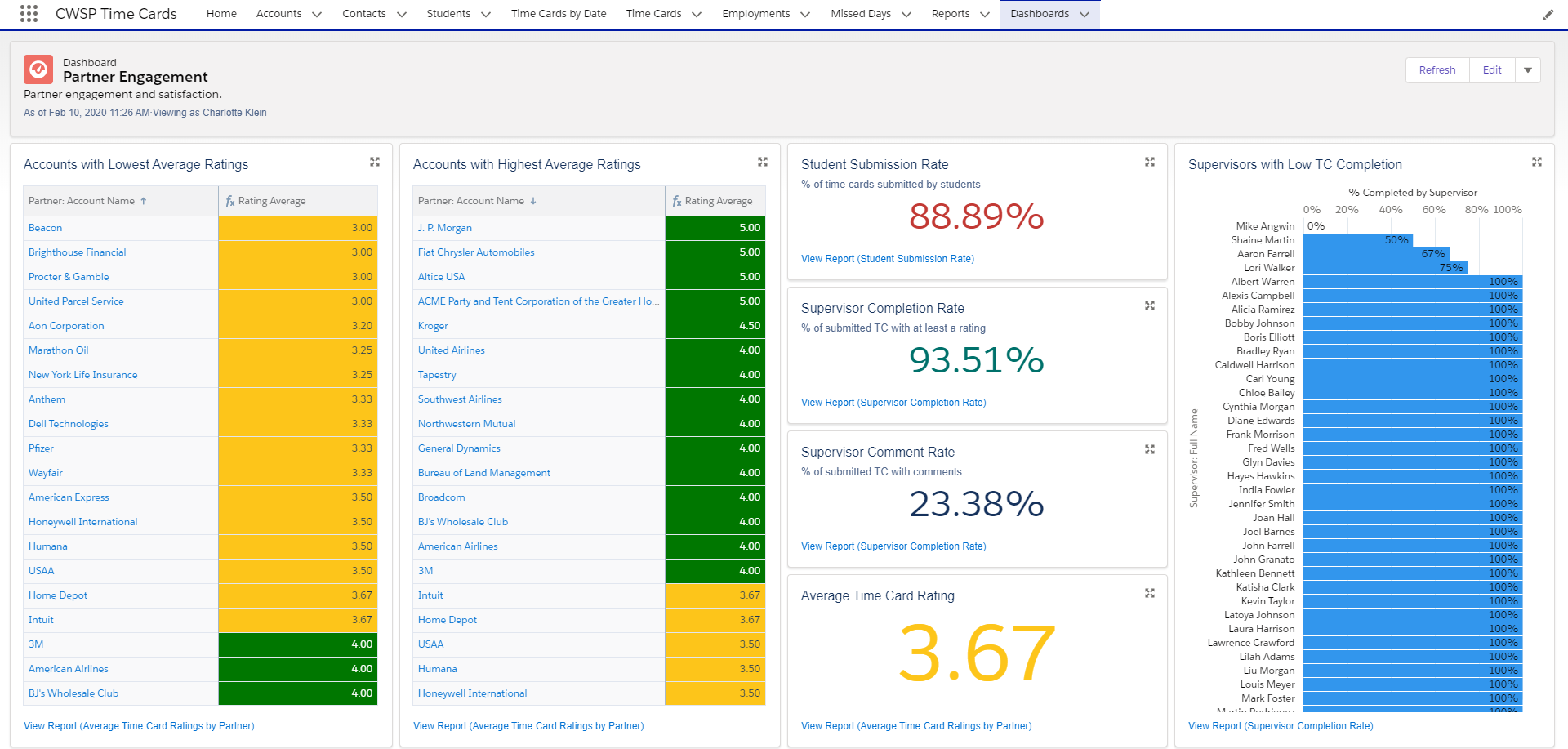Open the Time Cards tab dropdown arrow
Screen dimensions: 1568x749
tap(697, 15)
